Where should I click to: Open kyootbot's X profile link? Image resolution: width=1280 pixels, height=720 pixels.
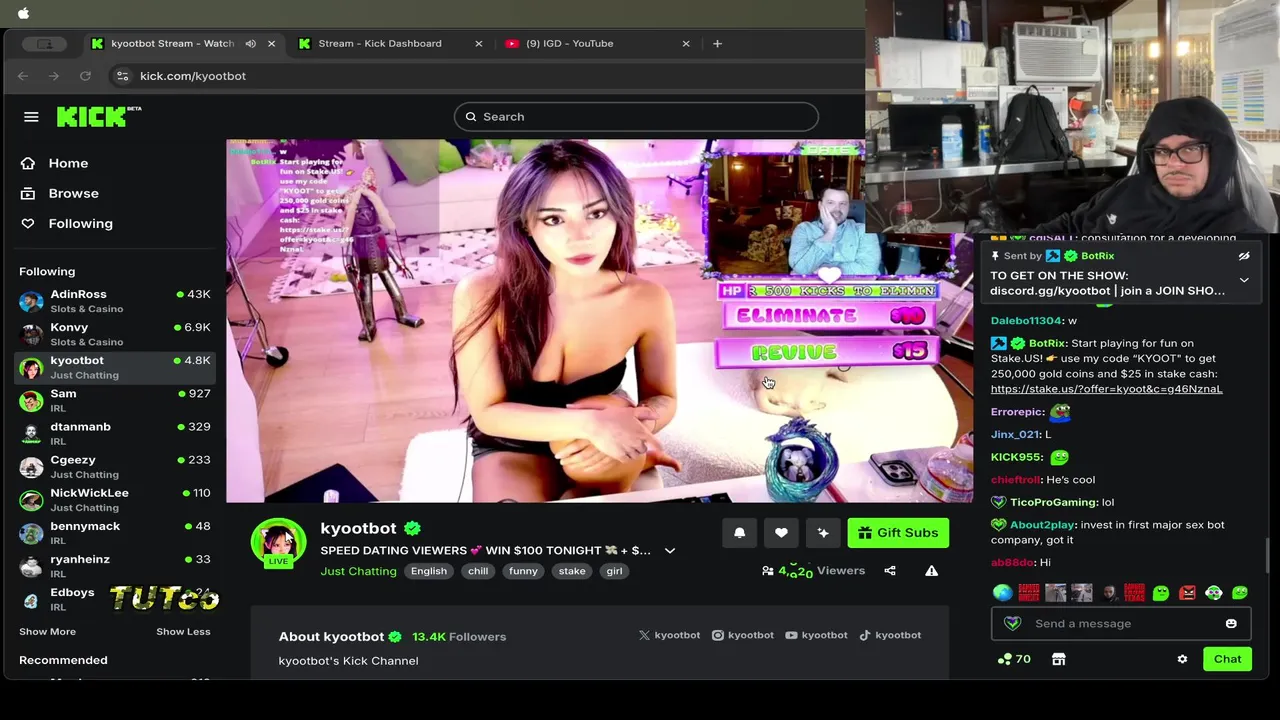pos(670,635)
